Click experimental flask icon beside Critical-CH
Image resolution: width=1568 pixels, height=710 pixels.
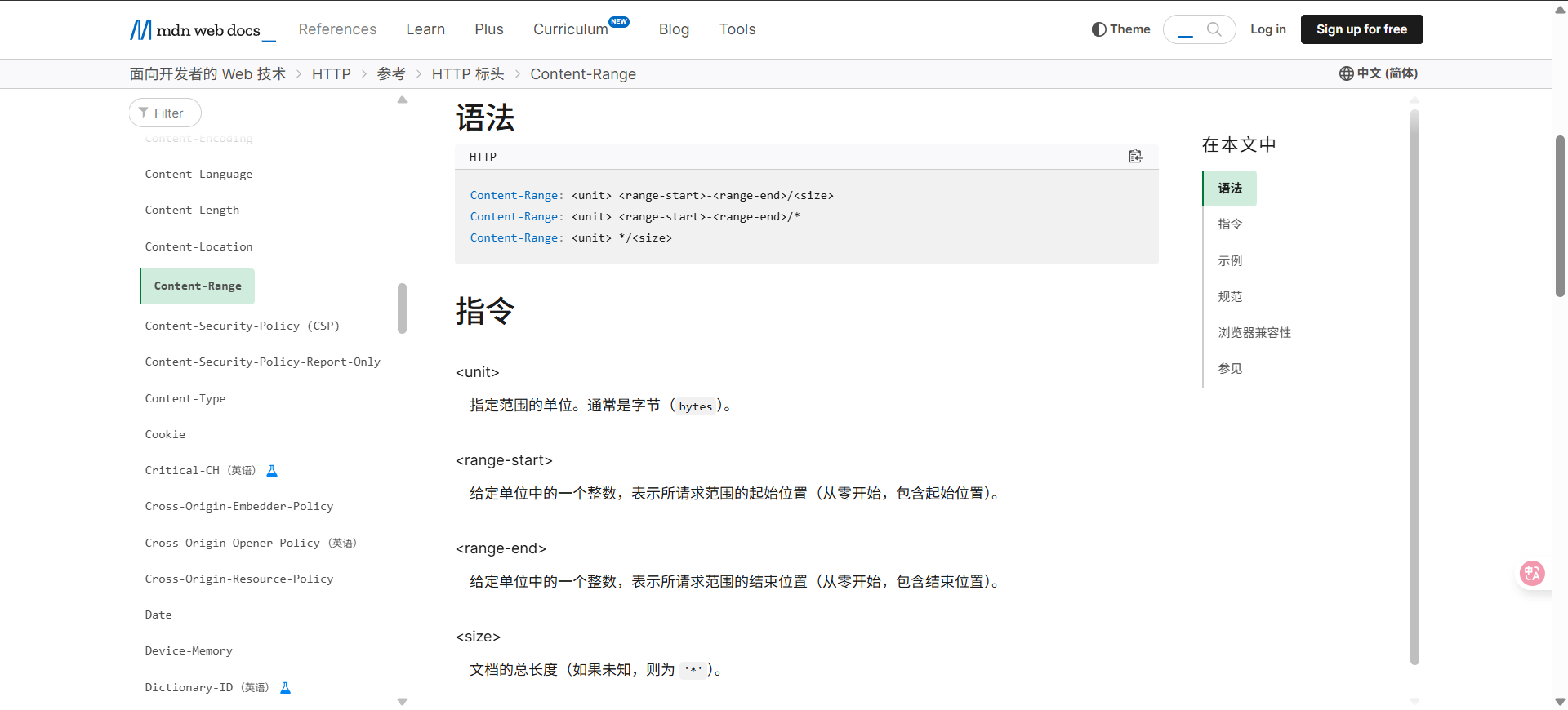click(x=273, y=471)
